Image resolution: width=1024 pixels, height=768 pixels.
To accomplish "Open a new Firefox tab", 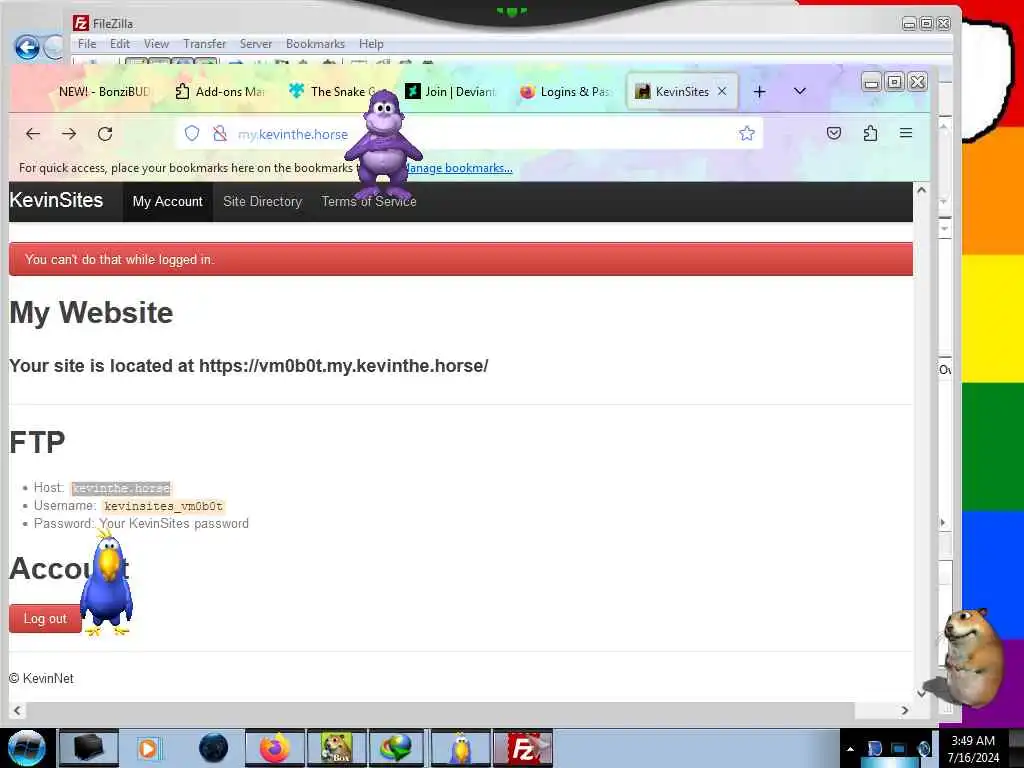I will (760, 91).
